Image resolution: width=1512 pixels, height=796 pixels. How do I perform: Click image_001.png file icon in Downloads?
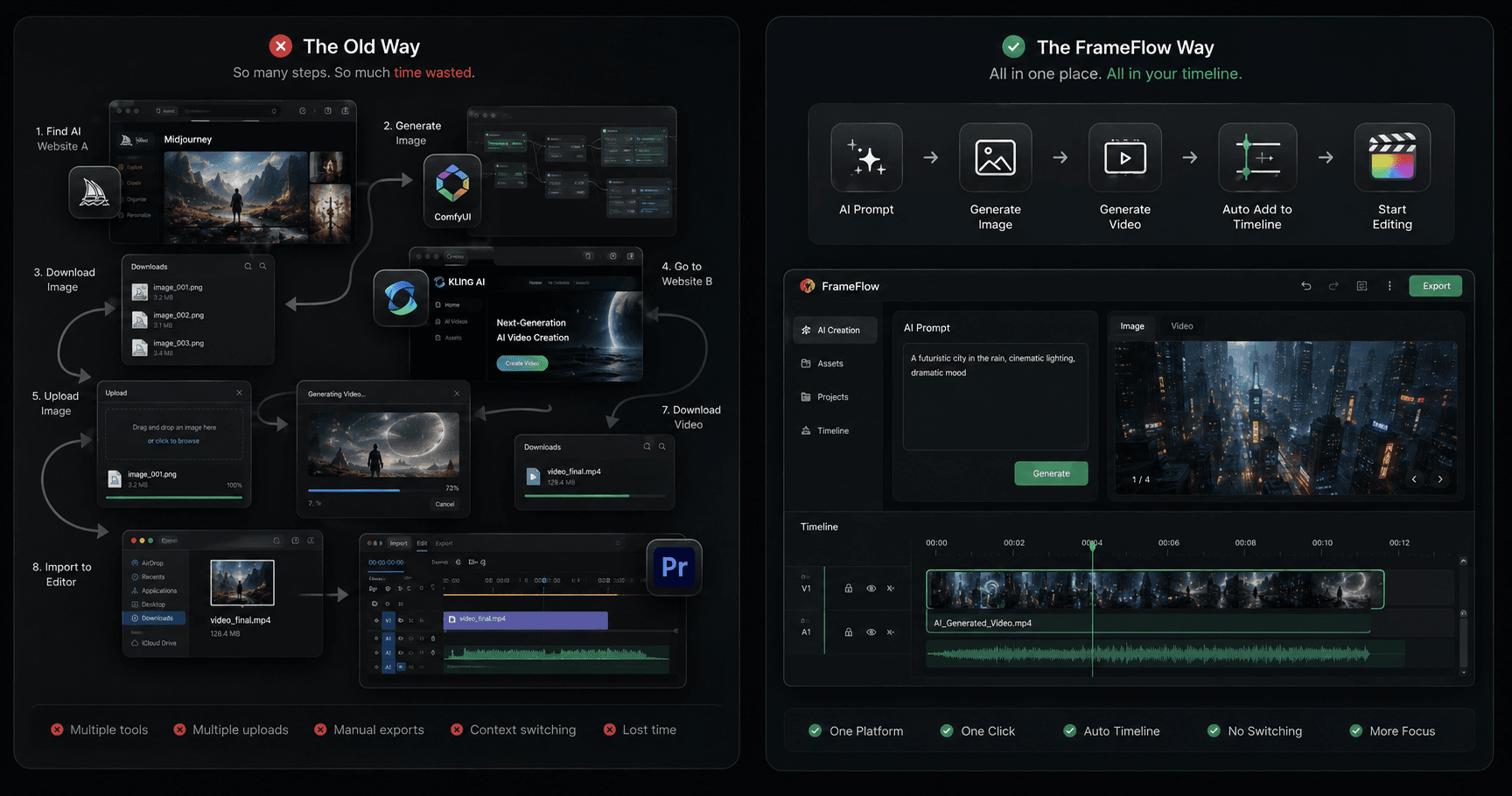[139, 292]
